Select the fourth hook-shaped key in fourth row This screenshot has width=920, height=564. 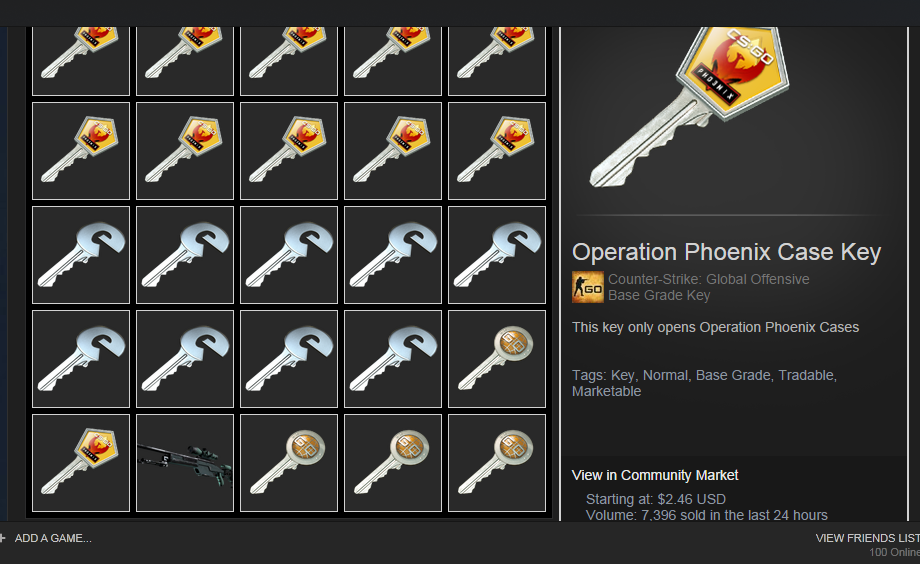393,359
